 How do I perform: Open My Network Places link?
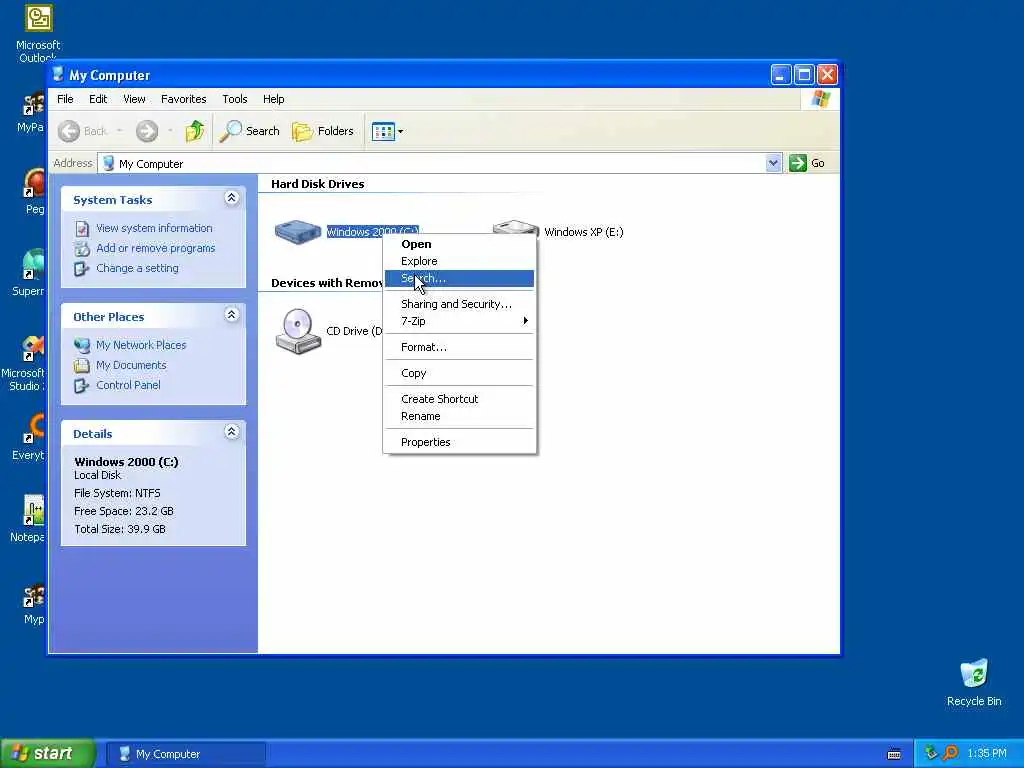tap(141, 345)
